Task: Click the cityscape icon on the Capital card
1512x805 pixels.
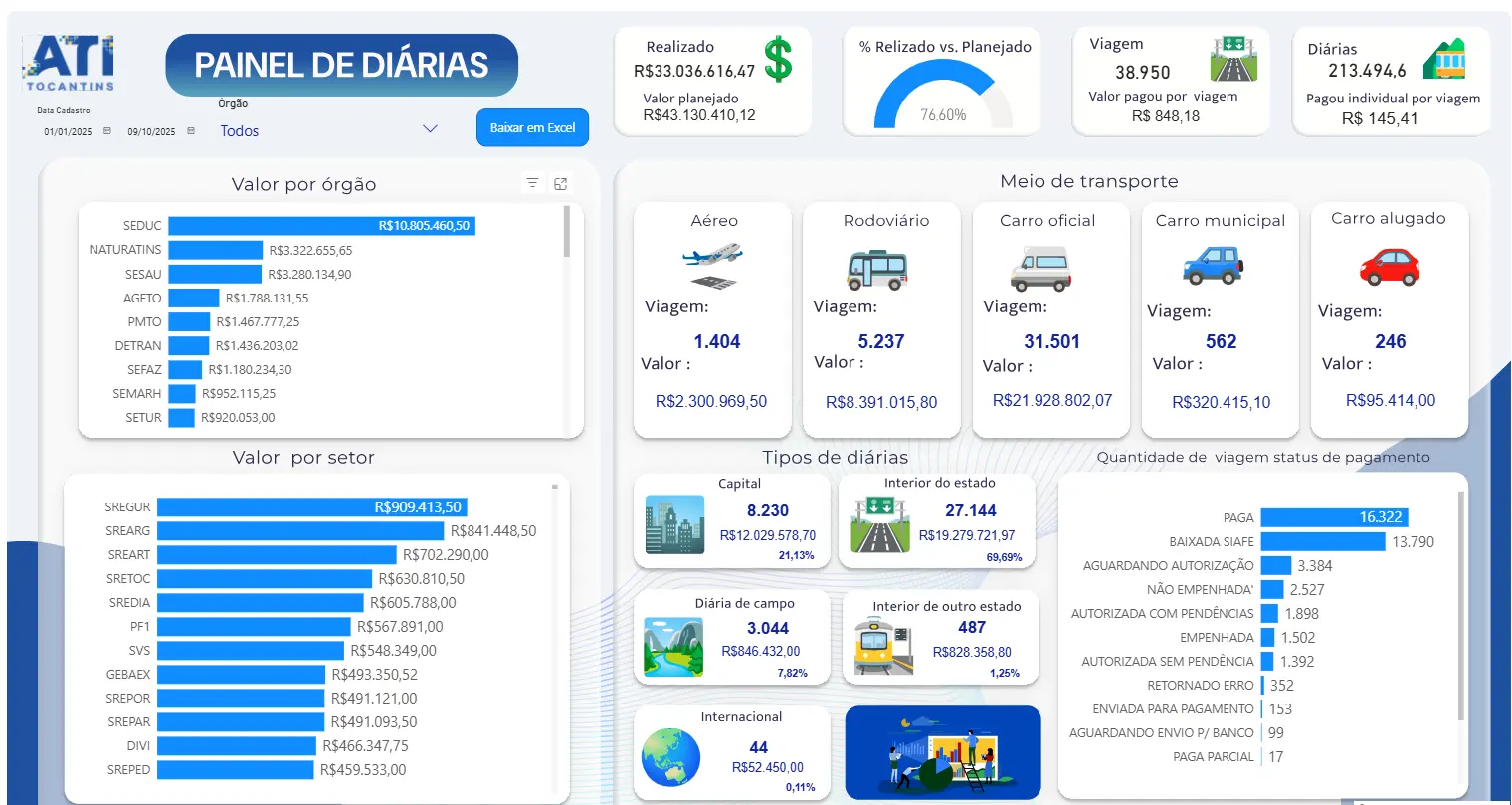Action: pos(671,524)
